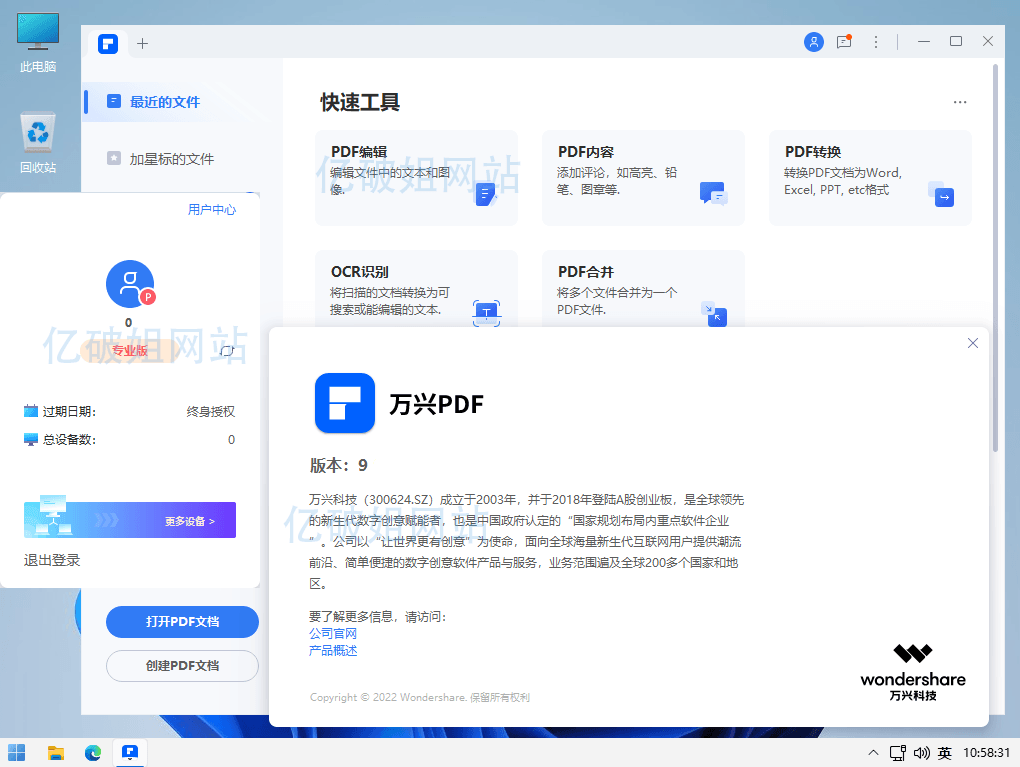
Task: Click the monitor icon next to 总设备数
Action: pos(31,440)
